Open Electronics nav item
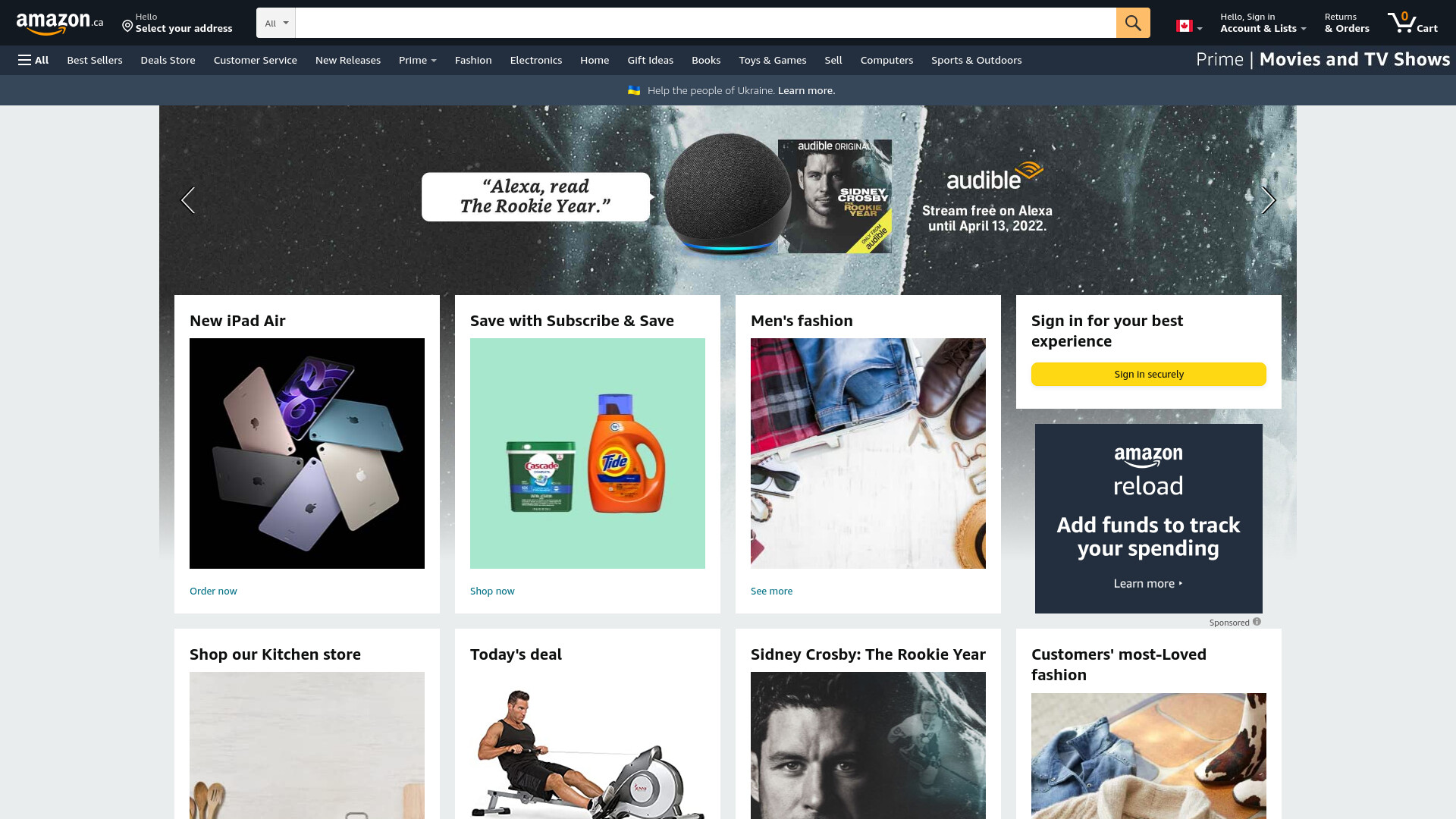Viewport: 1456px width, 819px height. (x=536, y=60)
